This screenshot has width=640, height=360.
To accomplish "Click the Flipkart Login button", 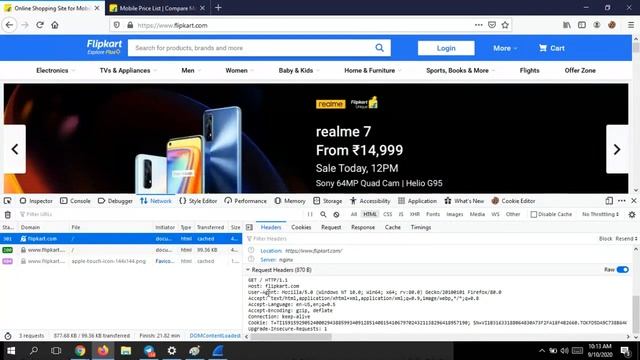I will [x=446, y=48].
